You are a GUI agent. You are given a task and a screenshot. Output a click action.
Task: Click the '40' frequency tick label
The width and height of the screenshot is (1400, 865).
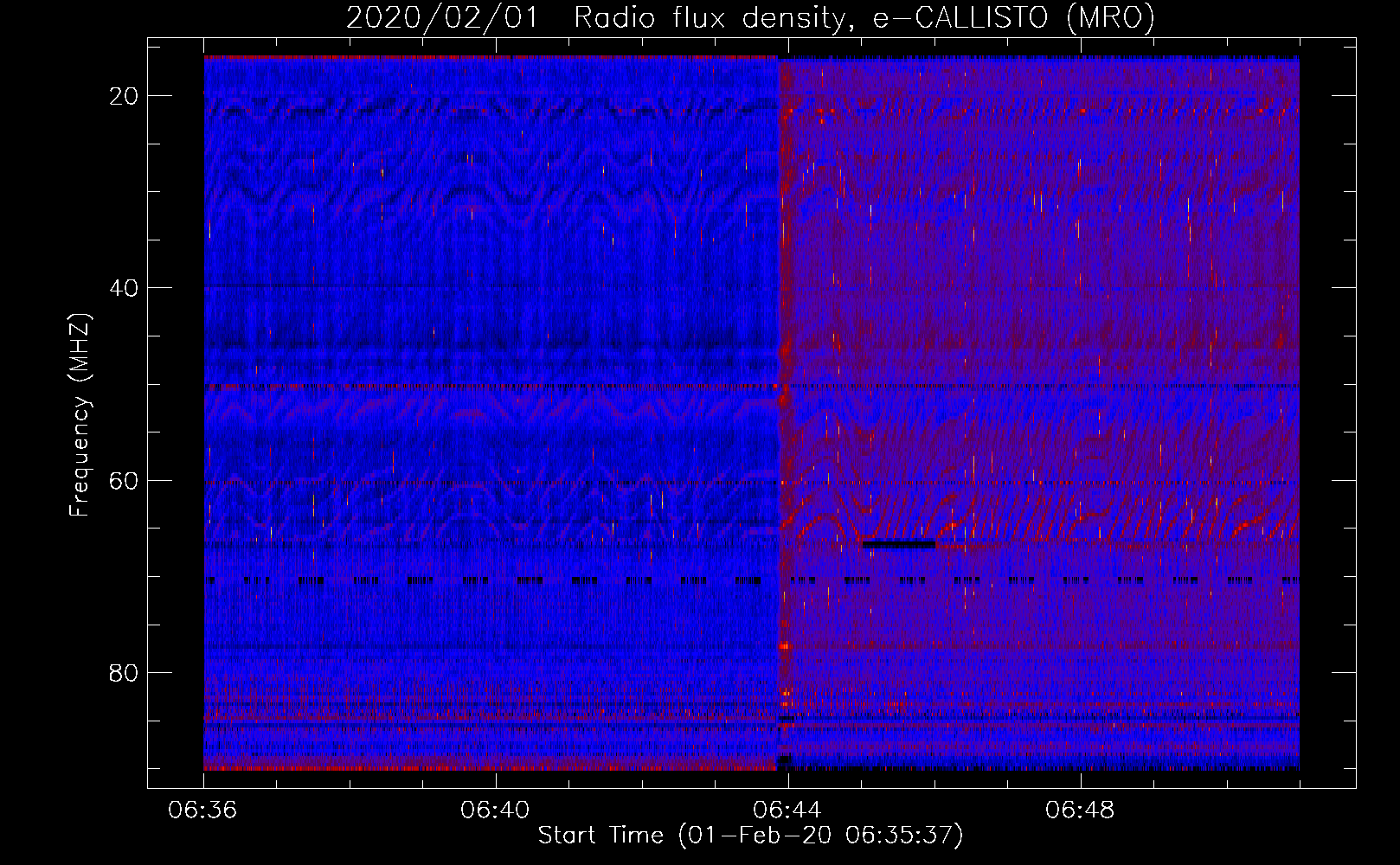point(125,288)
